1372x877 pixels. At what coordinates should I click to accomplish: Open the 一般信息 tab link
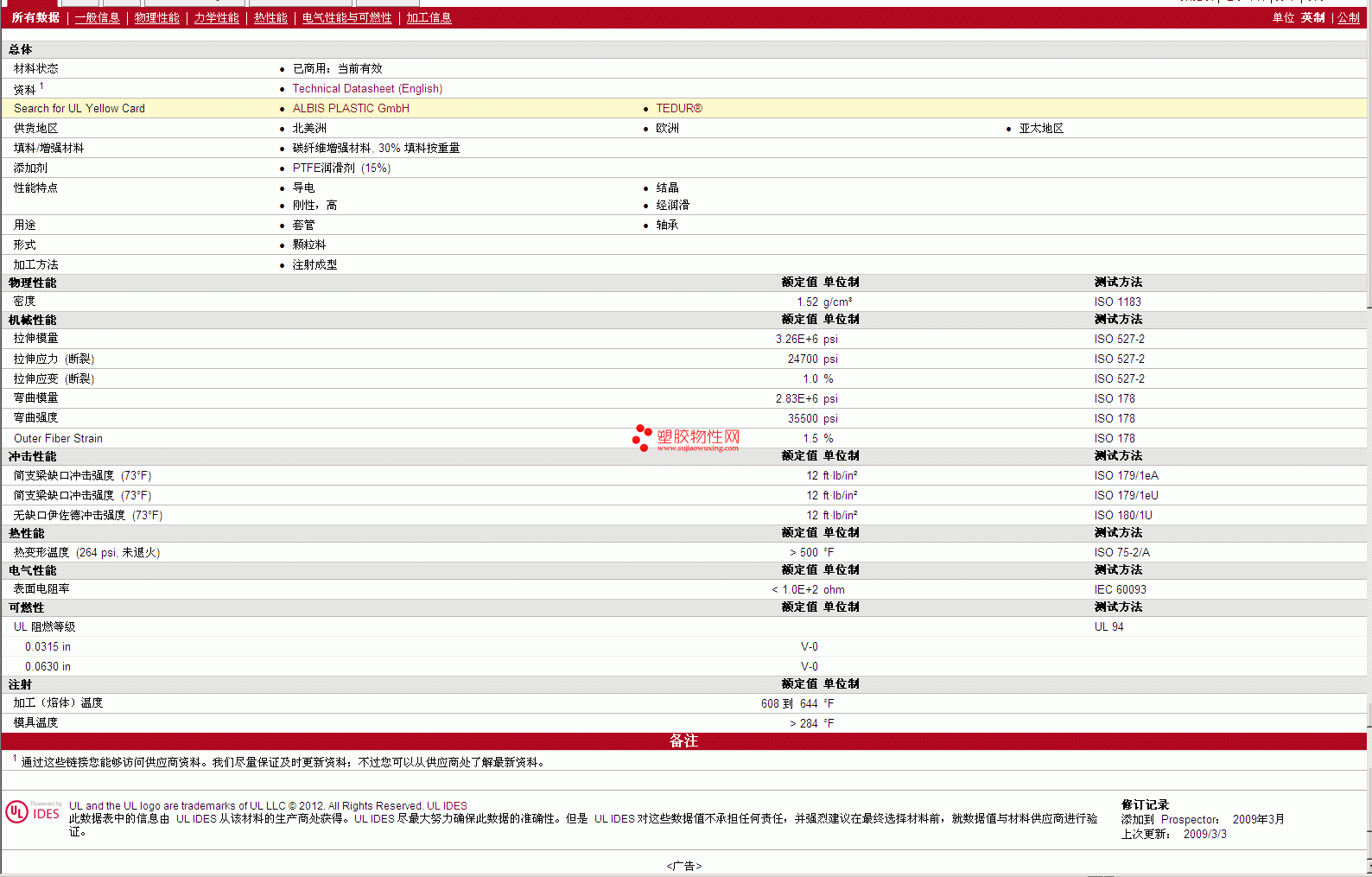97,17
